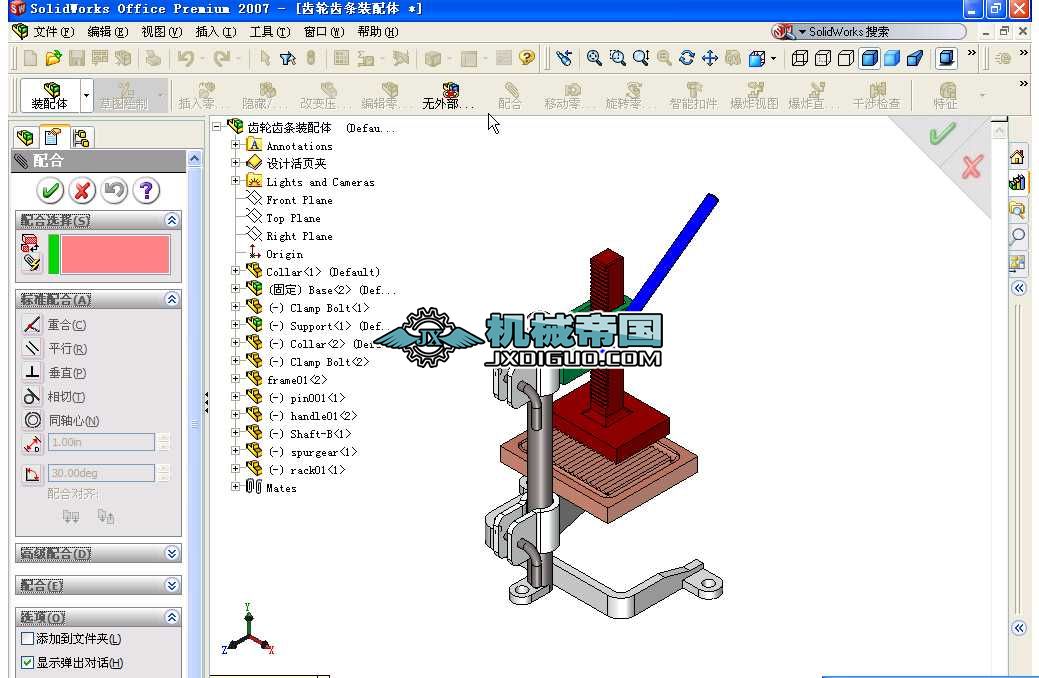1039x678 pixels.
Task: Switch to ConfigurationManager tab
Action: click(x=82, y=137)
